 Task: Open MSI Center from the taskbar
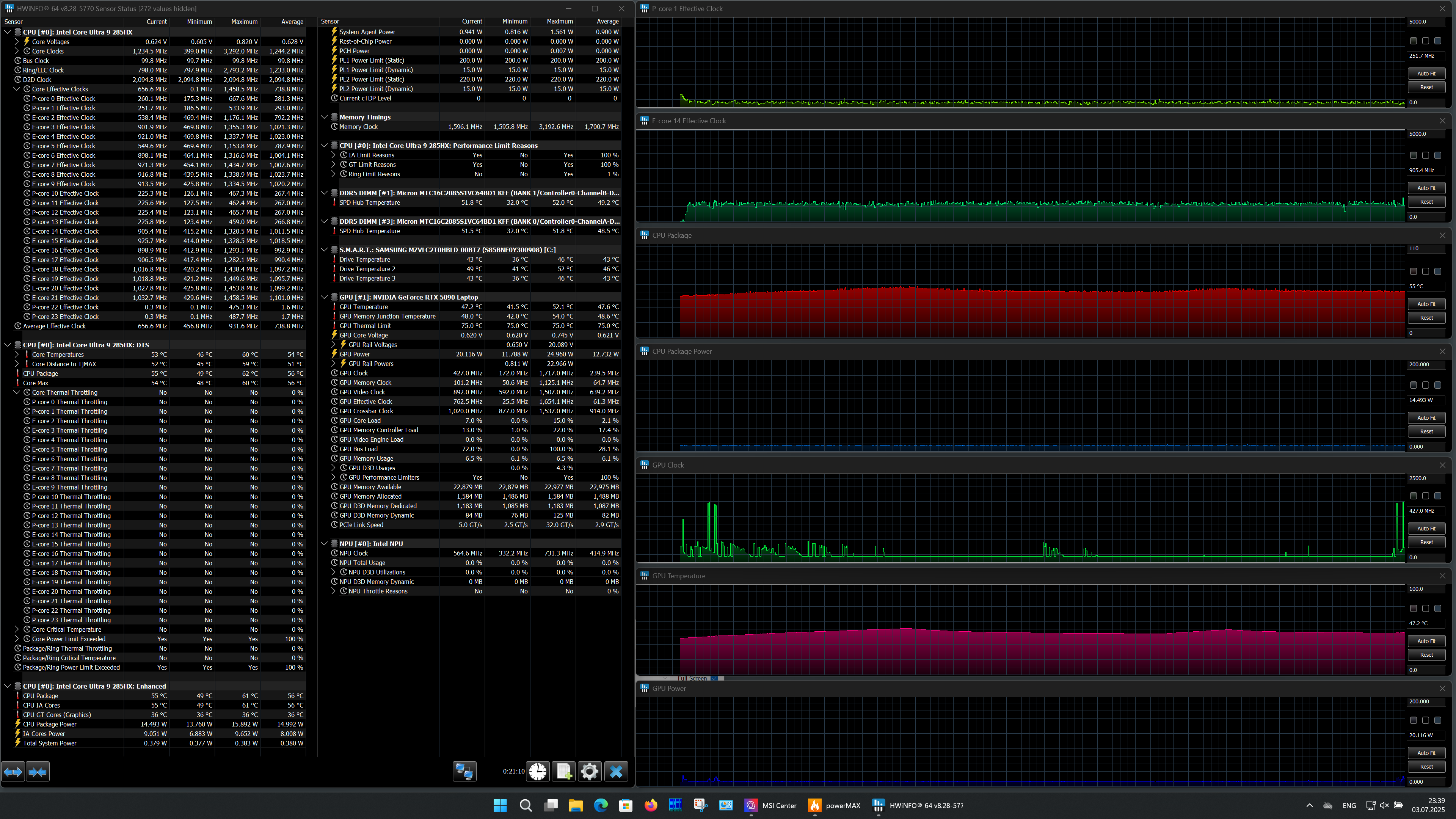tap(770, 805)
